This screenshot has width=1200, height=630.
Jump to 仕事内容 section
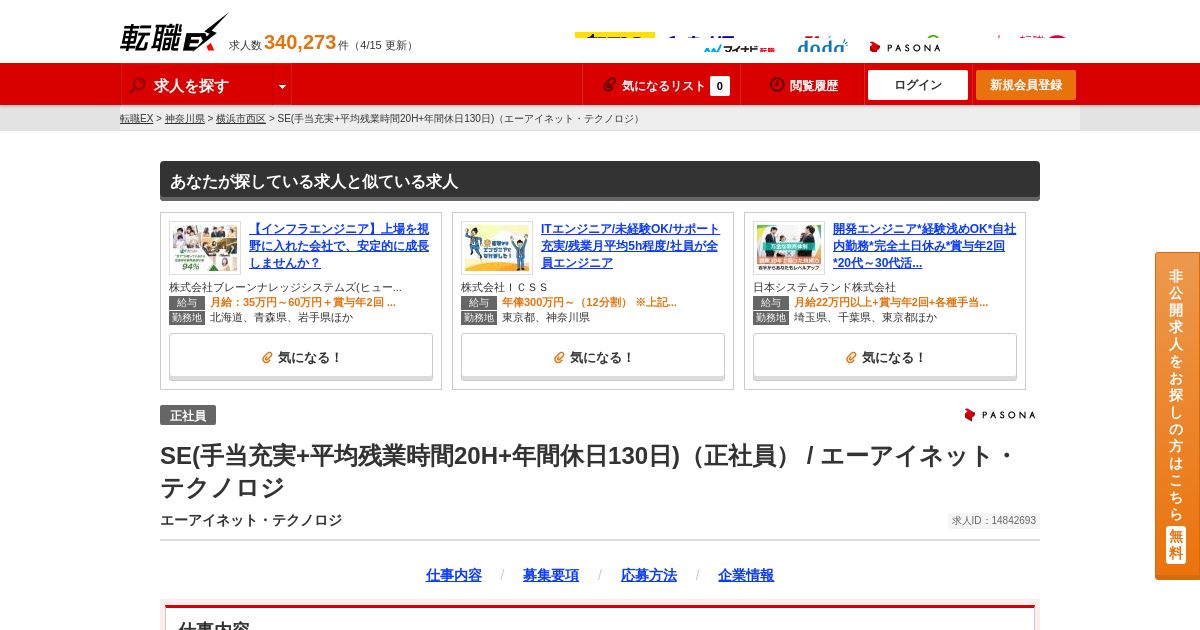point(454,575)
